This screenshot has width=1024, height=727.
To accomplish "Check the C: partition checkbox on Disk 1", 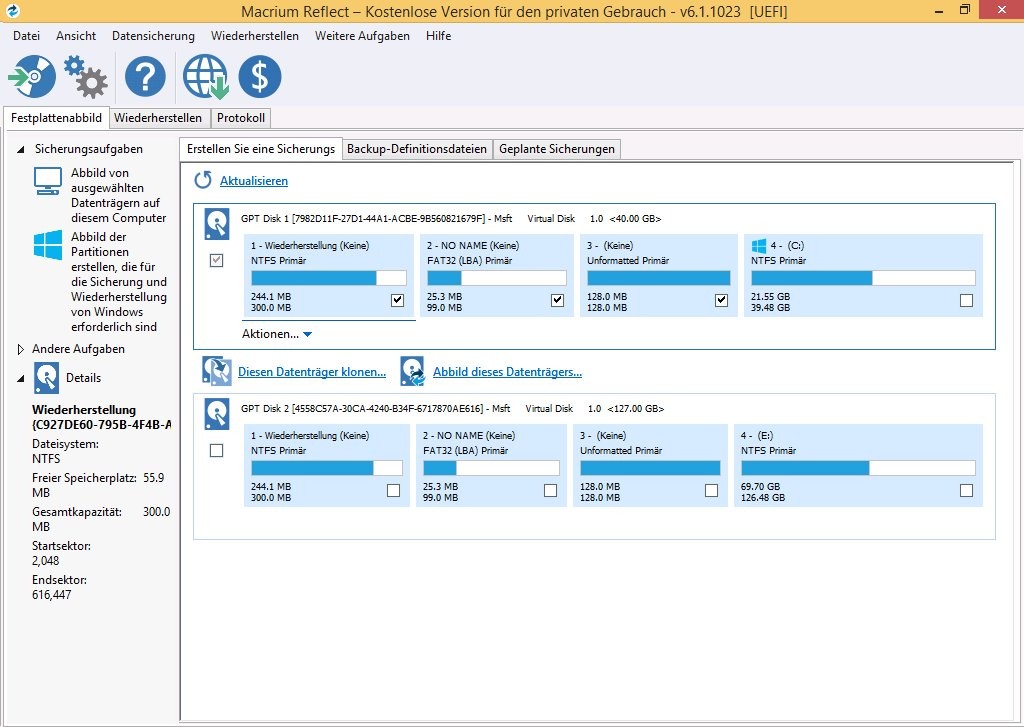I will (965, 300).
